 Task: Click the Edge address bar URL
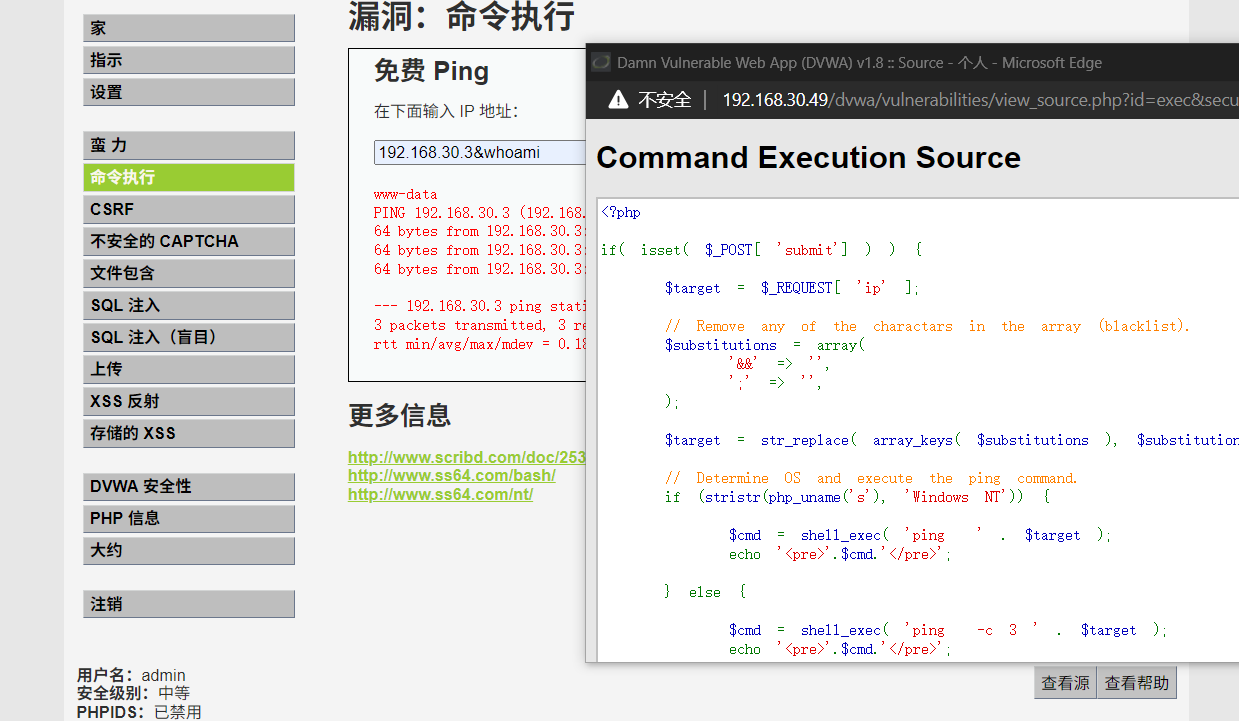(x=980, y=100)
